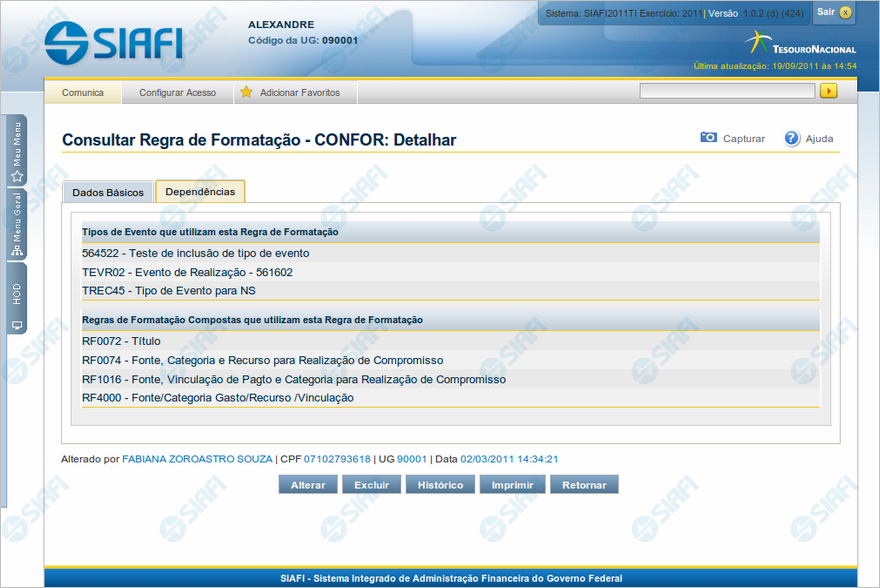This screenshot has width=880, height=588.
Task: Click the Tesouro Nacional logo
Action: (800, 44)
